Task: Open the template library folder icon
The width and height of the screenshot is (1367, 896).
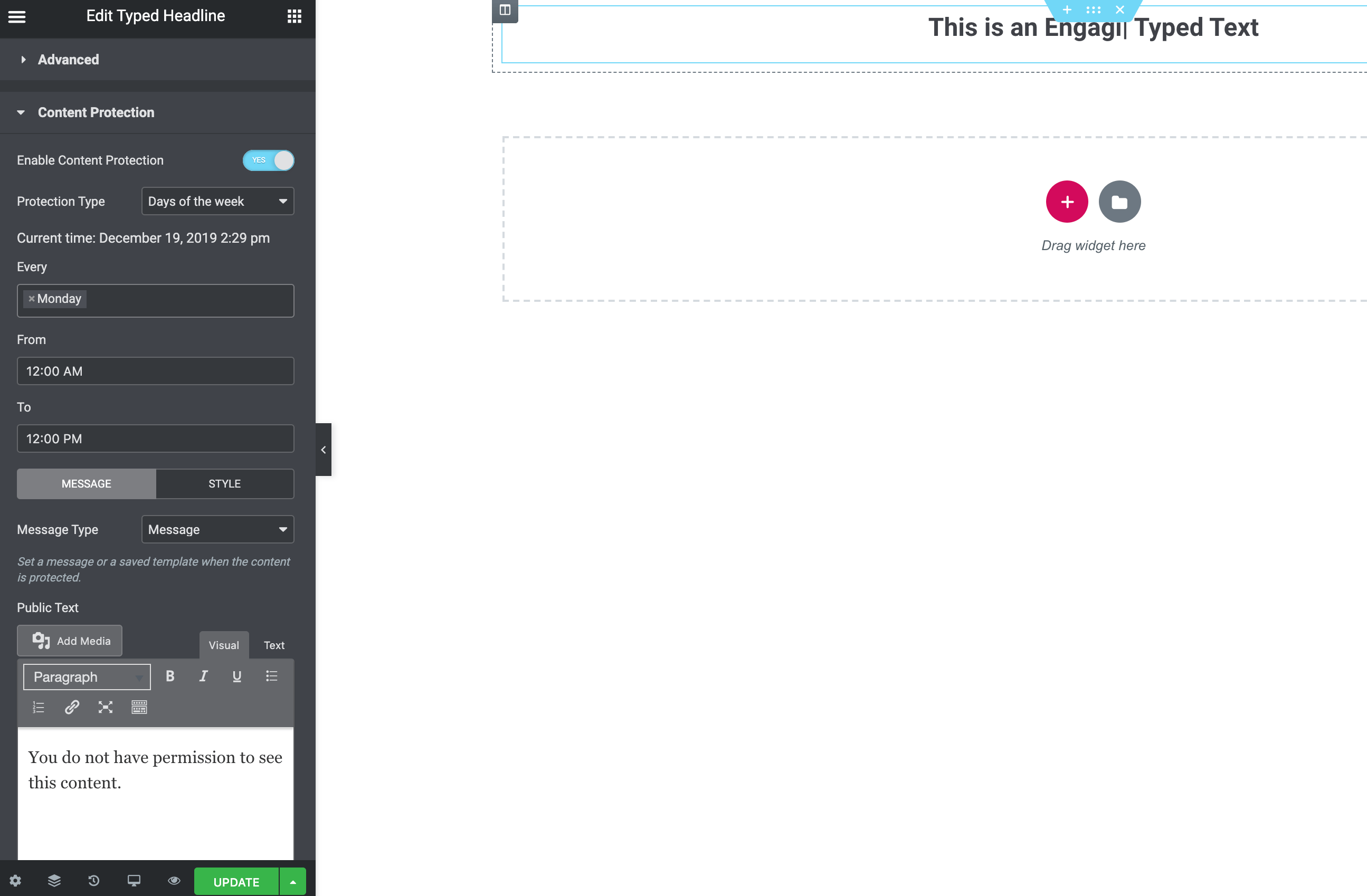Action: (1120, 202)
